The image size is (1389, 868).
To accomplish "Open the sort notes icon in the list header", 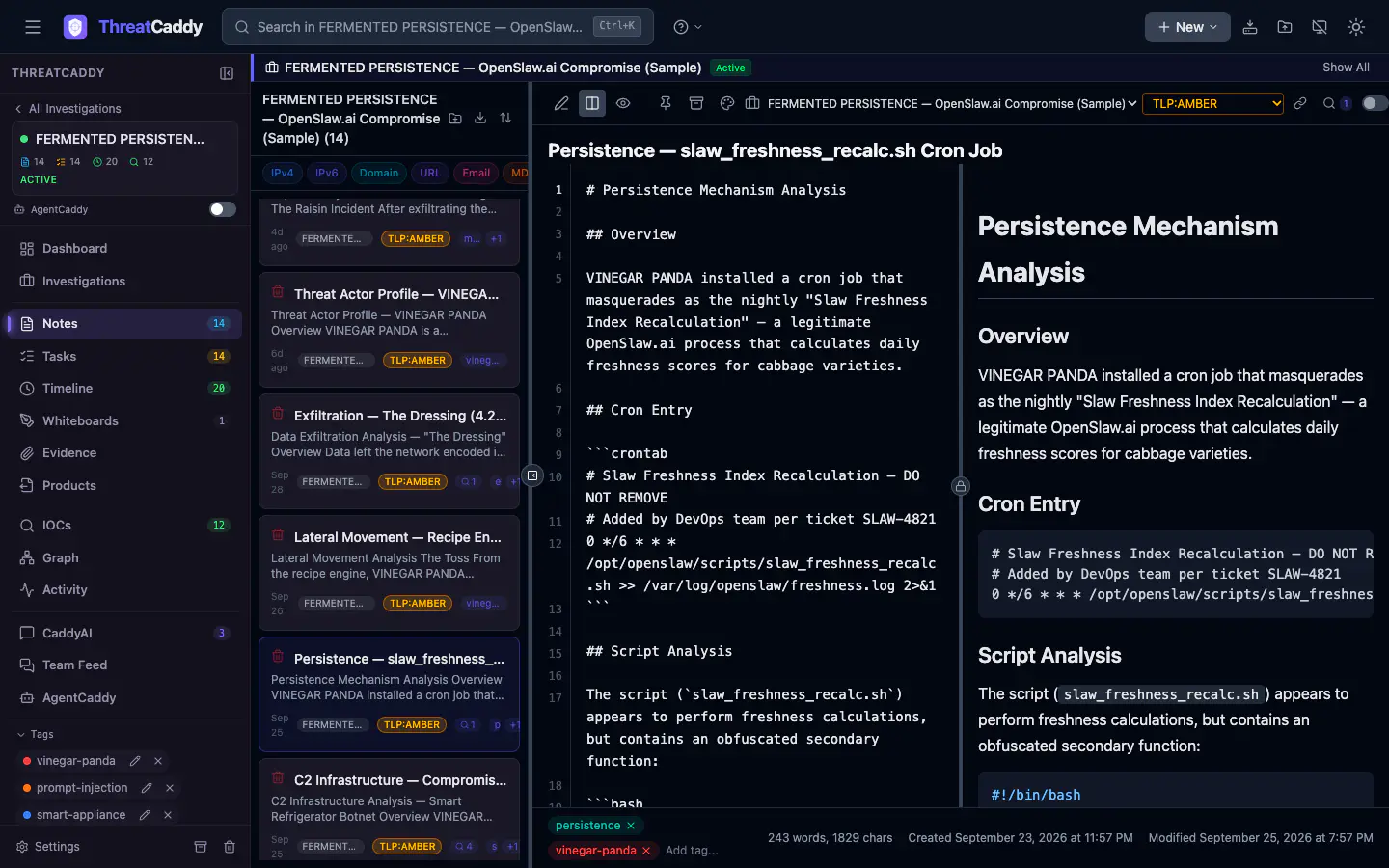I will [x=505, y=119].
